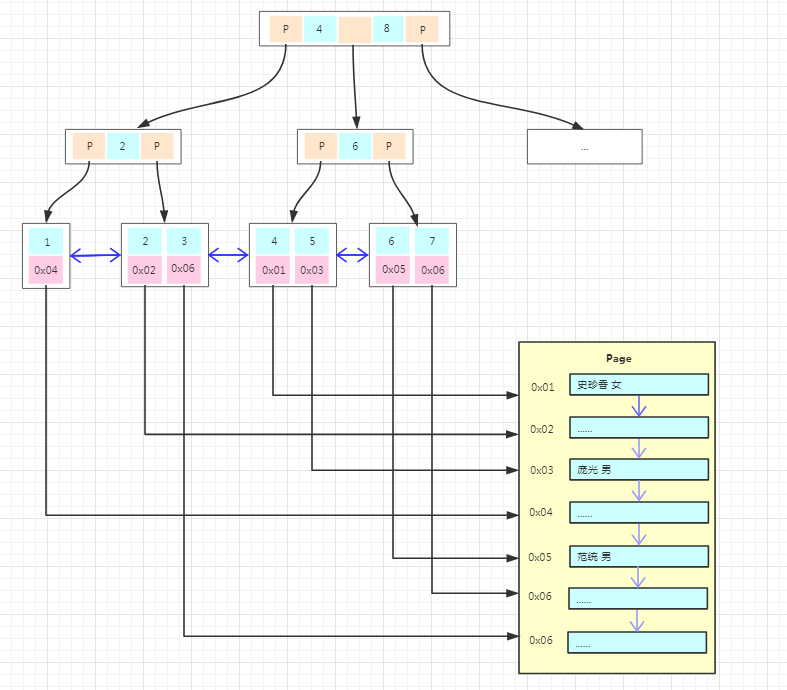Select the pink 0x01 cell under key 4
The height and width of the screenshot is (690, 787).
tap(273, 270)
